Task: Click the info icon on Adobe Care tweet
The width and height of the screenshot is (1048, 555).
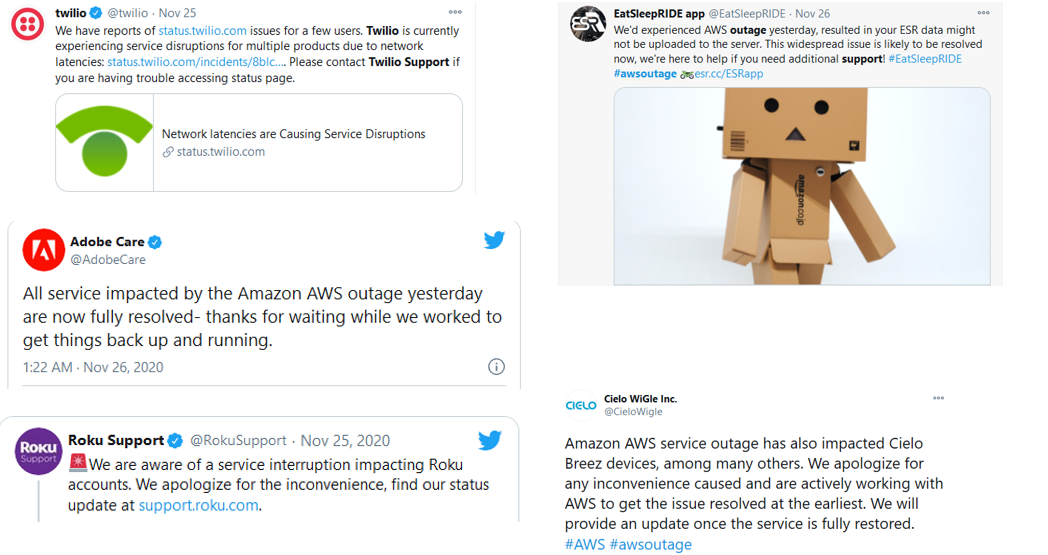Action: click(x=496, y=367)
